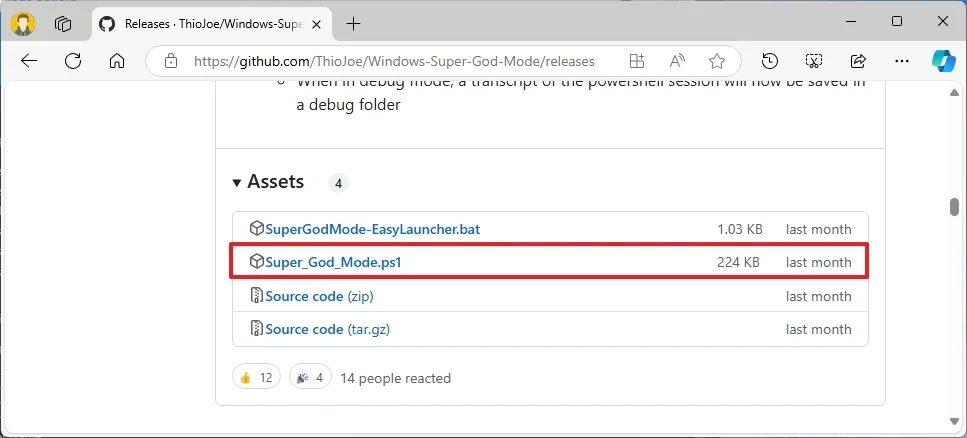Click zip file icon beside Source code (zip)
This screenshot has height=438, width=967.
(257, 295)
